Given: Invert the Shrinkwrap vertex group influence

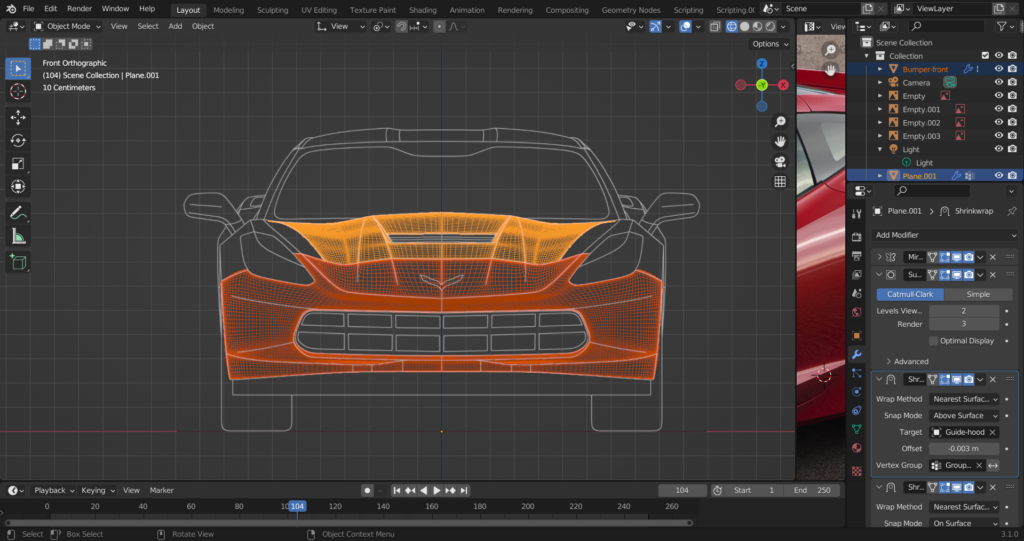Looking at the screenshot, I should (x=993, y=465).
